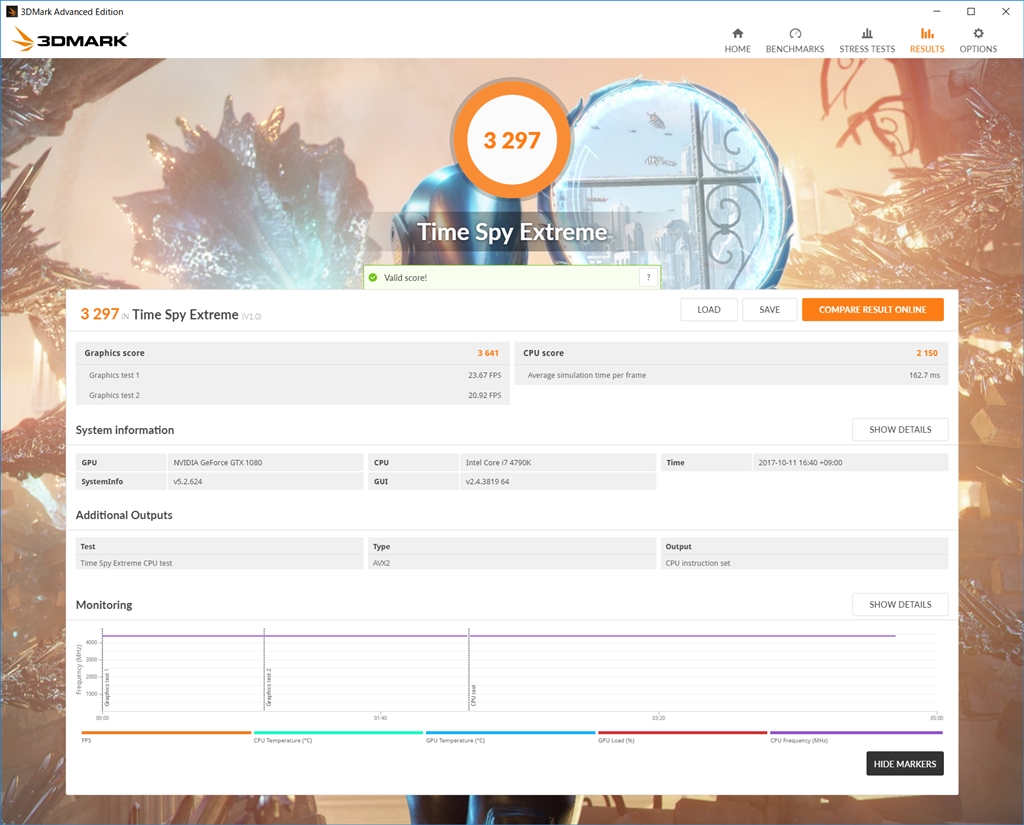Expand System information with Show Details
1024x825 pixels.
coord(899,430)
